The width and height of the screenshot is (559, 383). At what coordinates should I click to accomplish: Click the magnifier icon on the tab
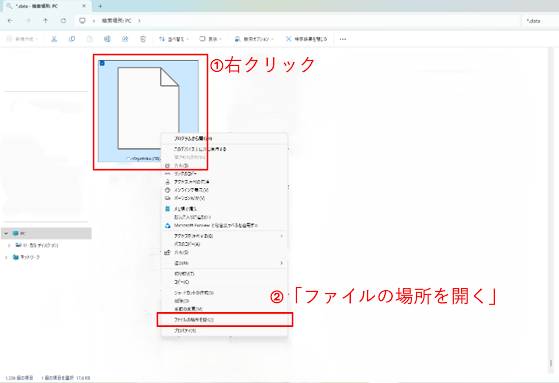(x=9, y=6)
